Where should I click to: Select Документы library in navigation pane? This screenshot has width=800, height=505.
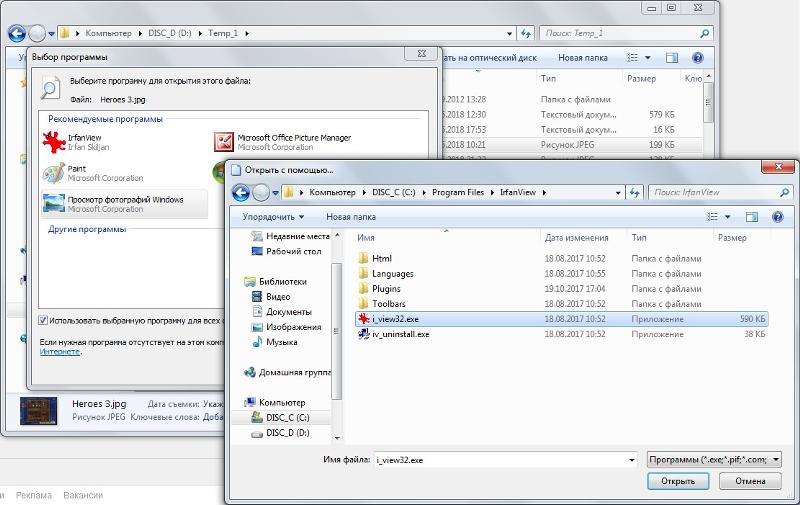click(282, 312)
